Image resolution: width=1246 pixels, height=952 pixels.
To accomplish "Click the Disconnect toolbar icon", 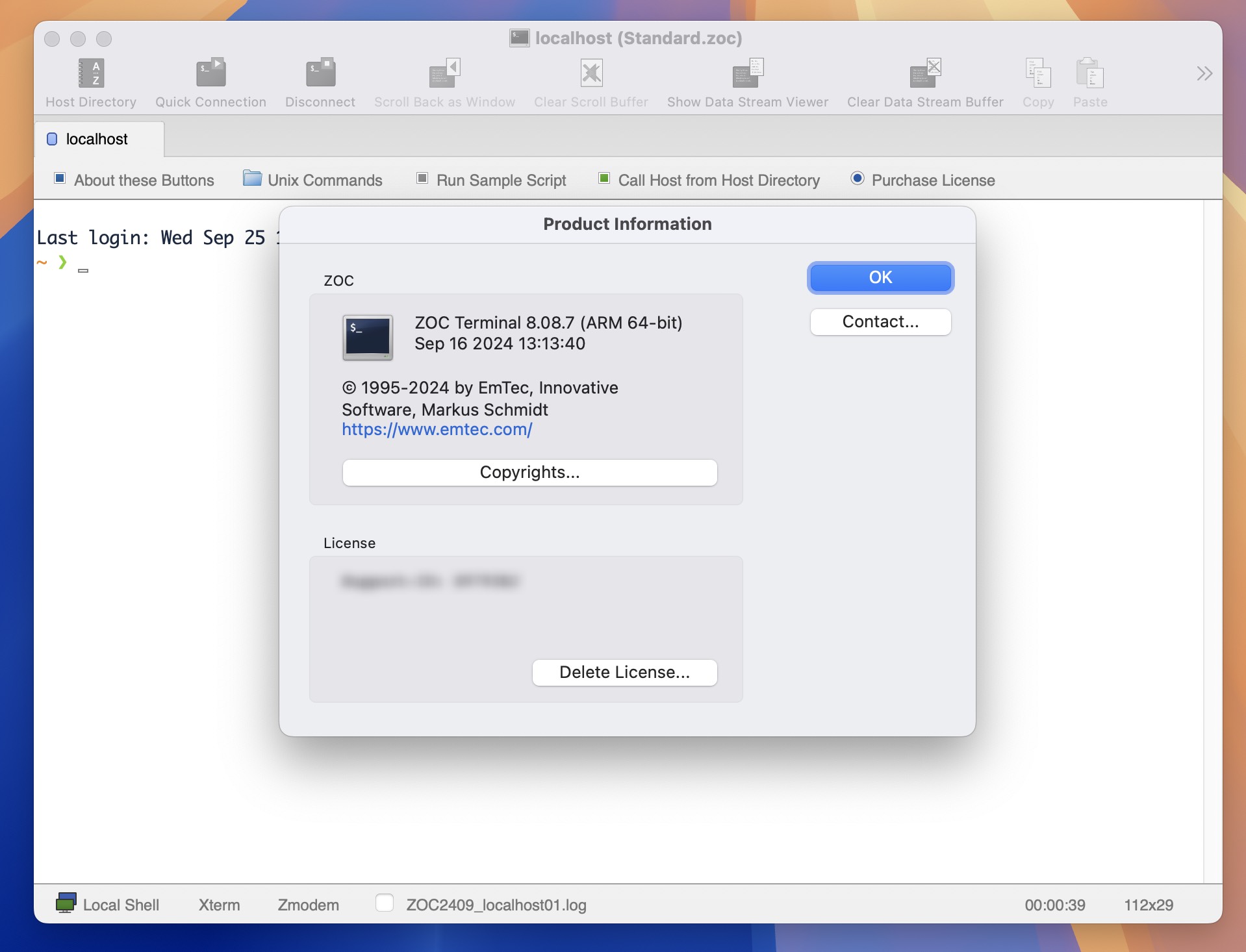I will [320, 73].
